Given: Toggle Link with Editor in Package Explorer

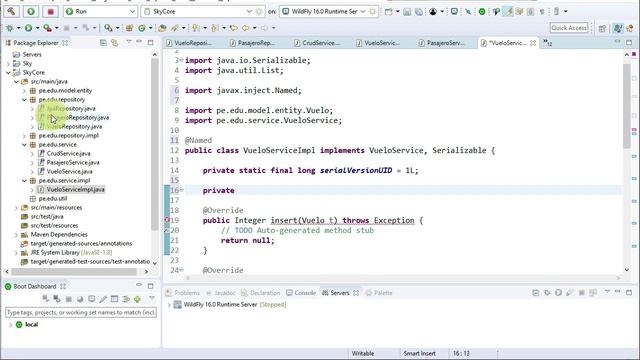Looking at the screenshot, I should click(x=115, y=42).
